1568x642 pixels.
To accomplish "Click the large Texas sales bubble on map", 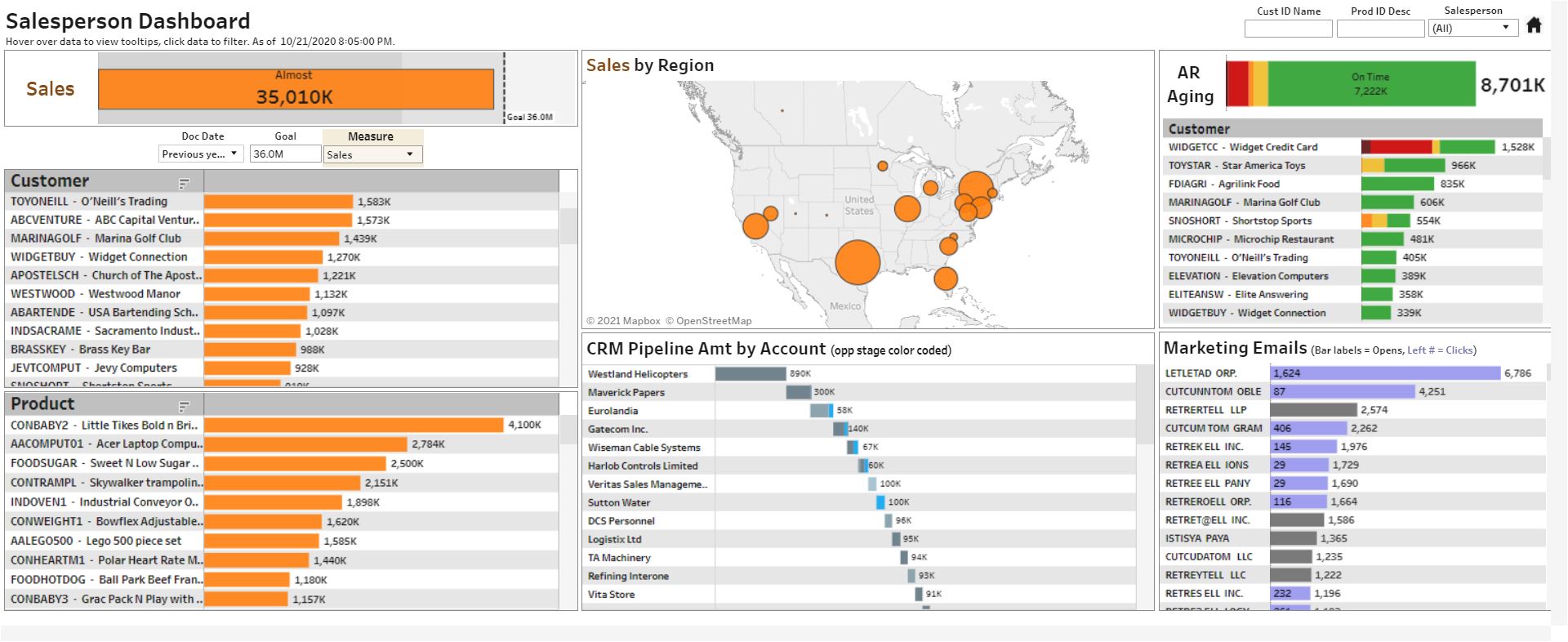I will (857, 262).
